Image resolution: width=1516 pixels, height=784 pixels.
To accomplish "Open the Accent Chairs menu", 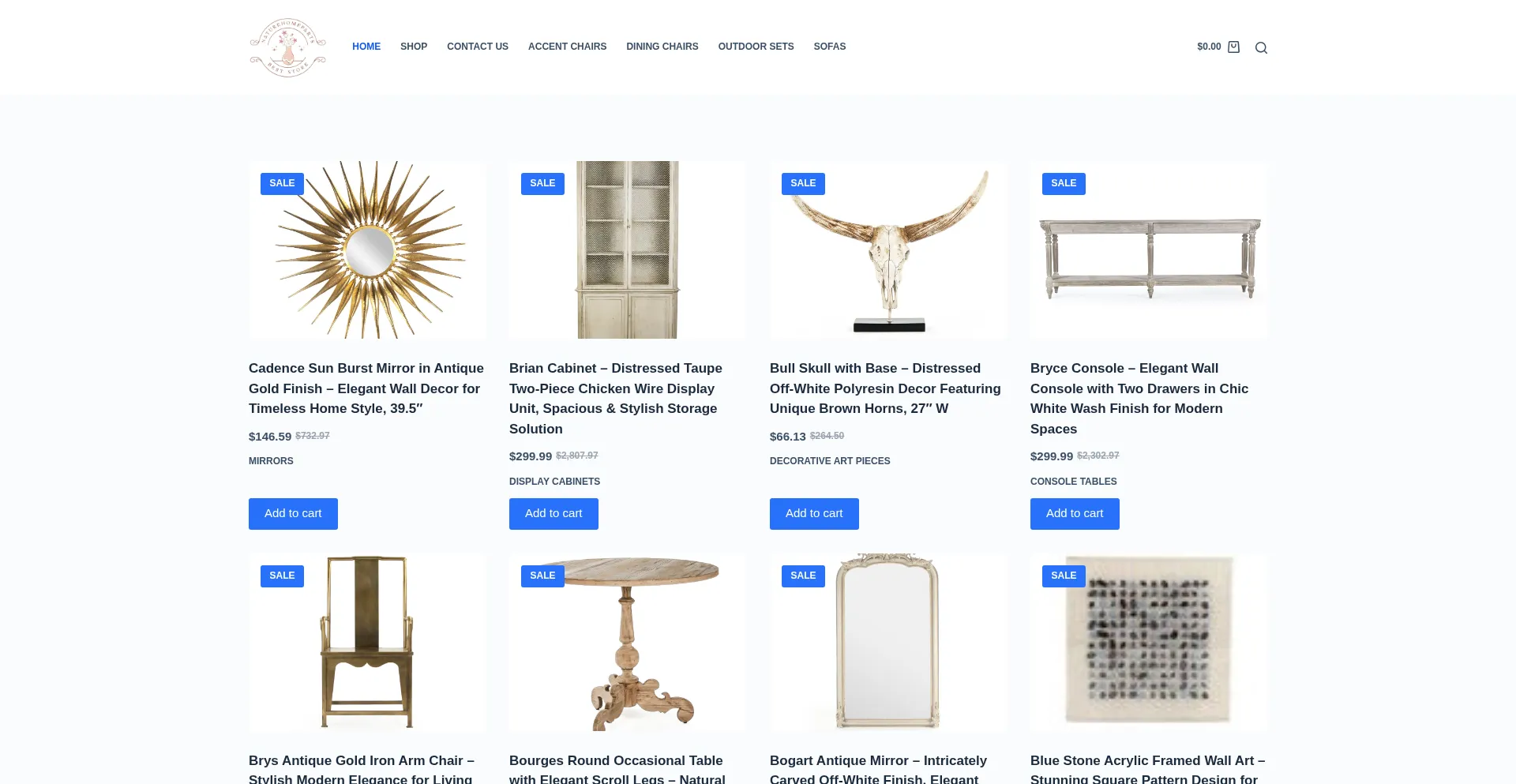I will 567,47.
